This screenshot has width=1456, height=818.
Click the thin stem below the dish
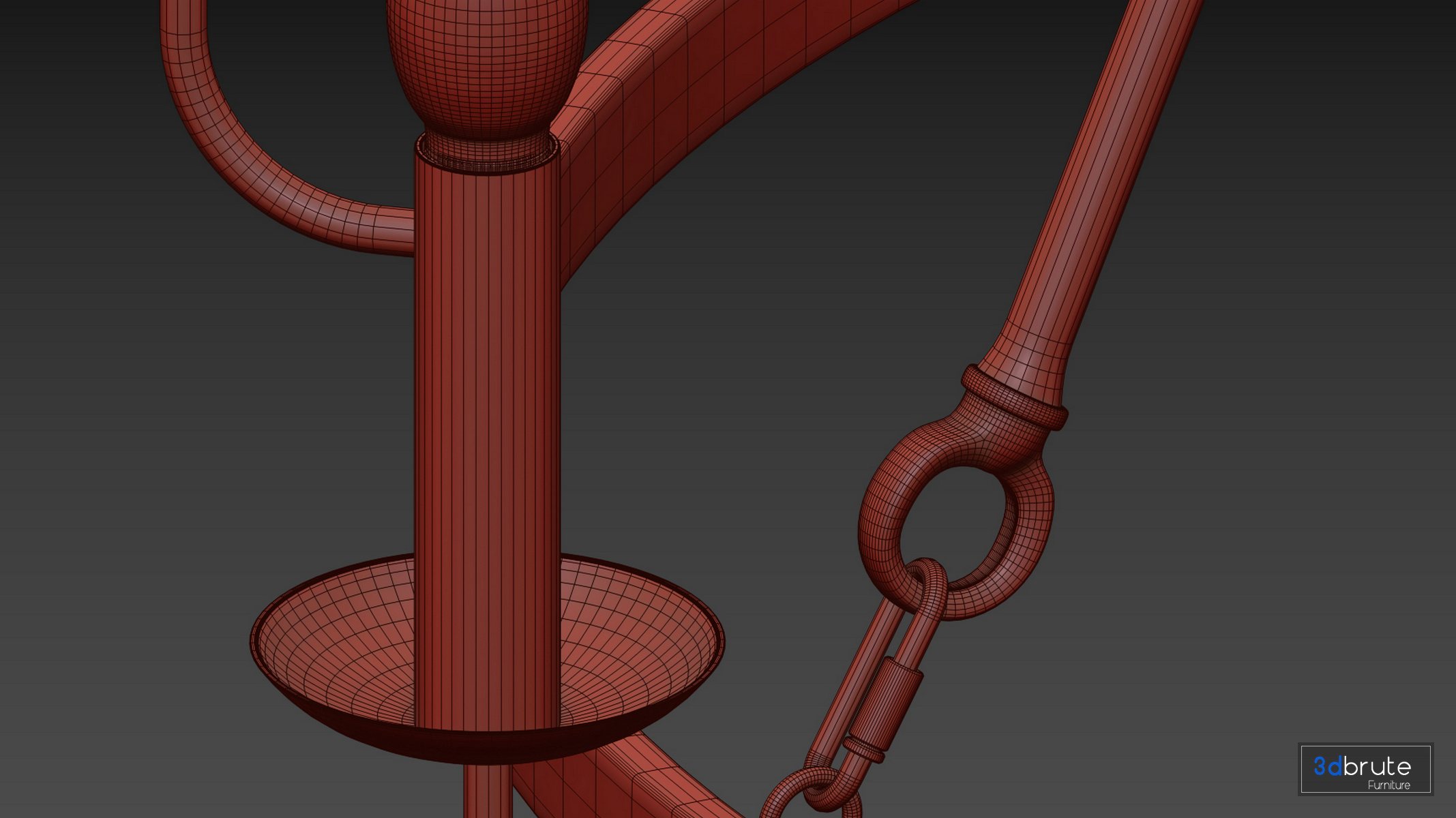coord(486,791)
